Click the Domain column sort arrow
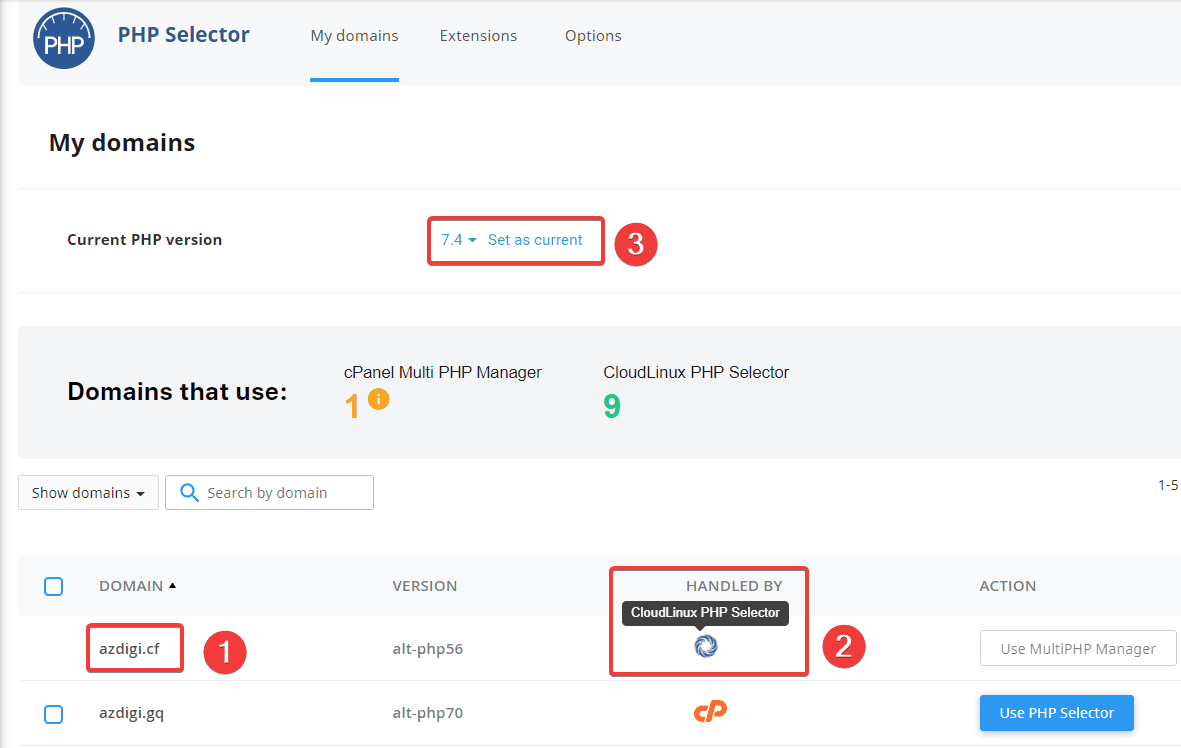Viewport: 1181px width, 748px height. 172,586
